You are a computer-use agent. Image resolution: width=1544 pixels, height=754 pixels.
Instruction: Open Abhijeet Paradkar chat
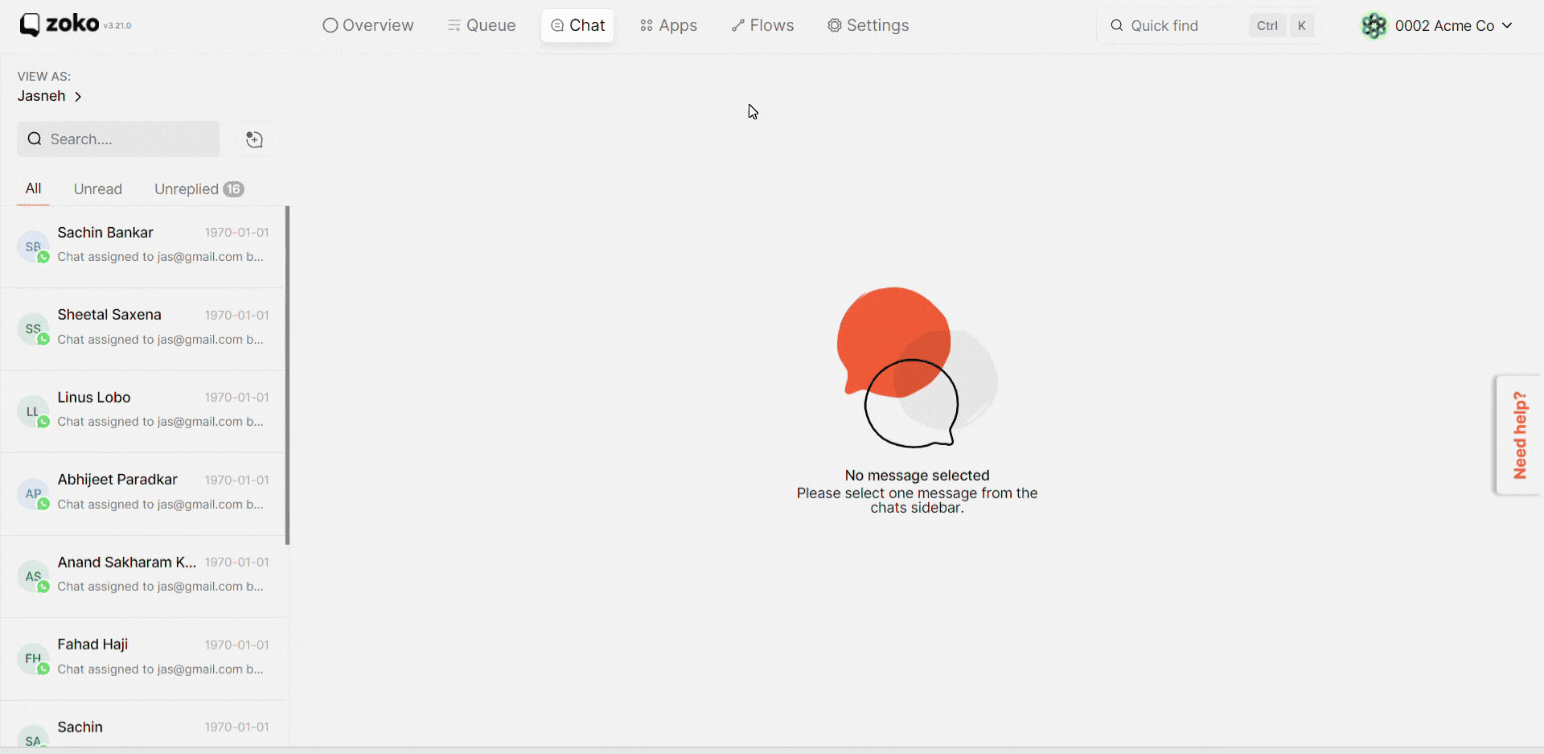click(x=143, y=494)
